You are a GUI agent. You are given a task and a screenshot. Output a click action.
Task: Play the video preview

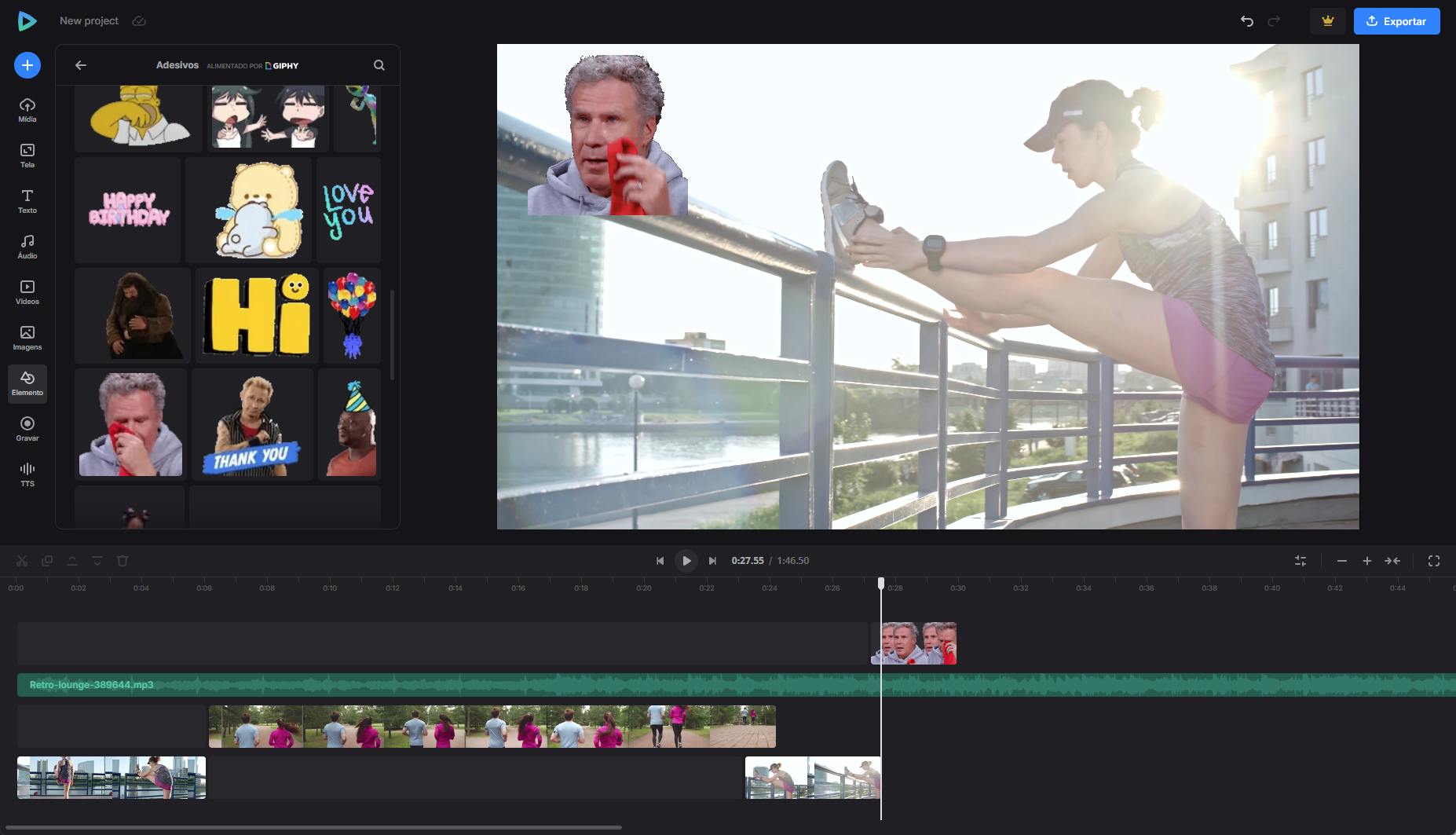pyautogui.click(x=686, y=561)
